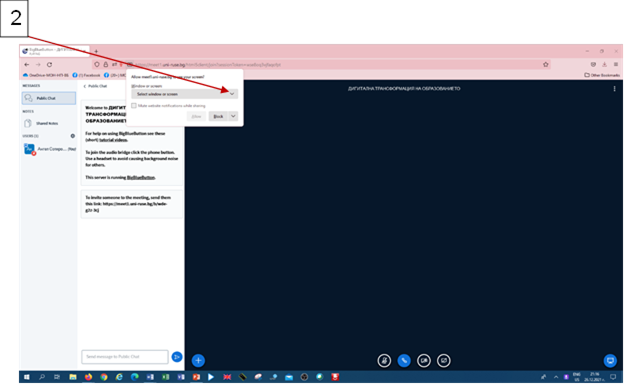The height and width of the screenshot is (385, 625).
Task: Share webcam with the camera button
Action: pyautogui.click(x=424, y=361)
